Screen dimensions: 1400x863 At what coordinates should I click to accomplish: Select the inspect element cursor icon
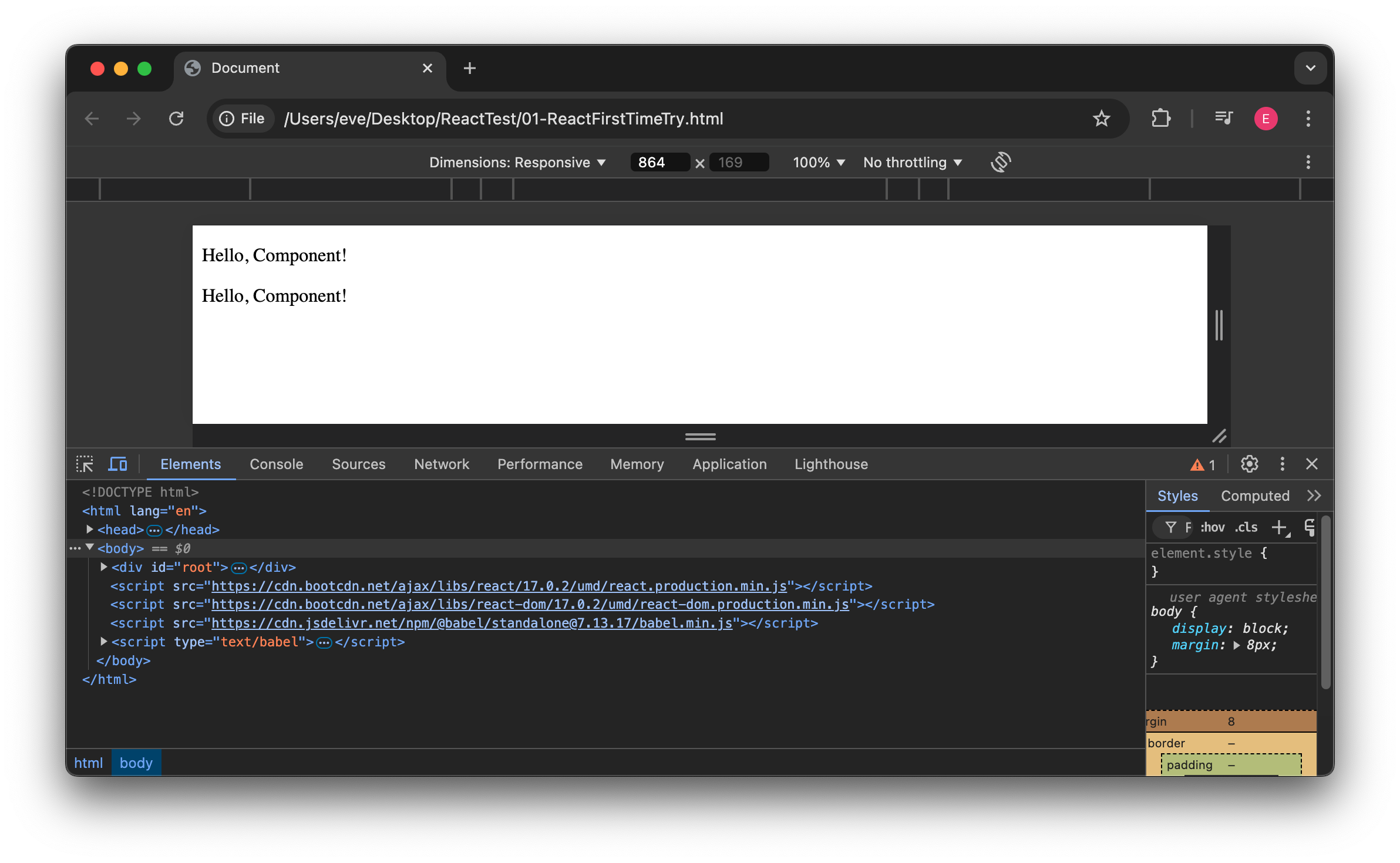coord(85,464)
